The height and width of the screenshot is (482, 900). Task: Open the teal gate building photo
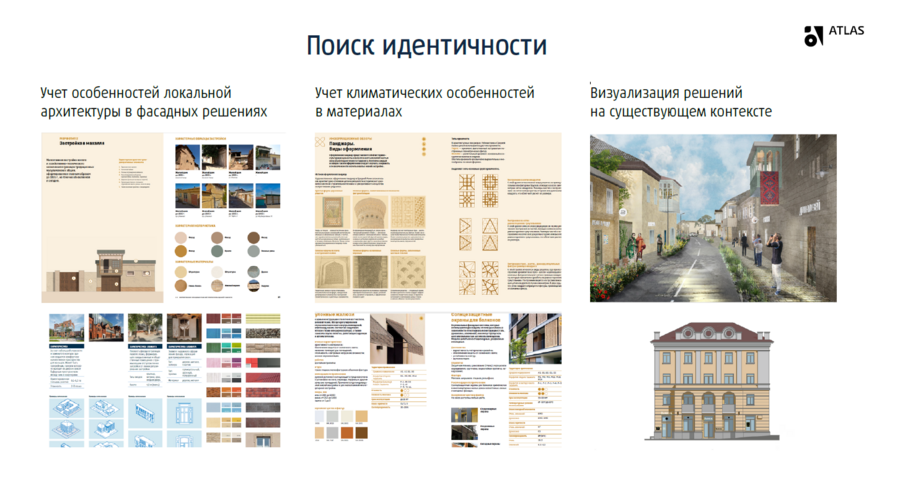click(267, 196)
